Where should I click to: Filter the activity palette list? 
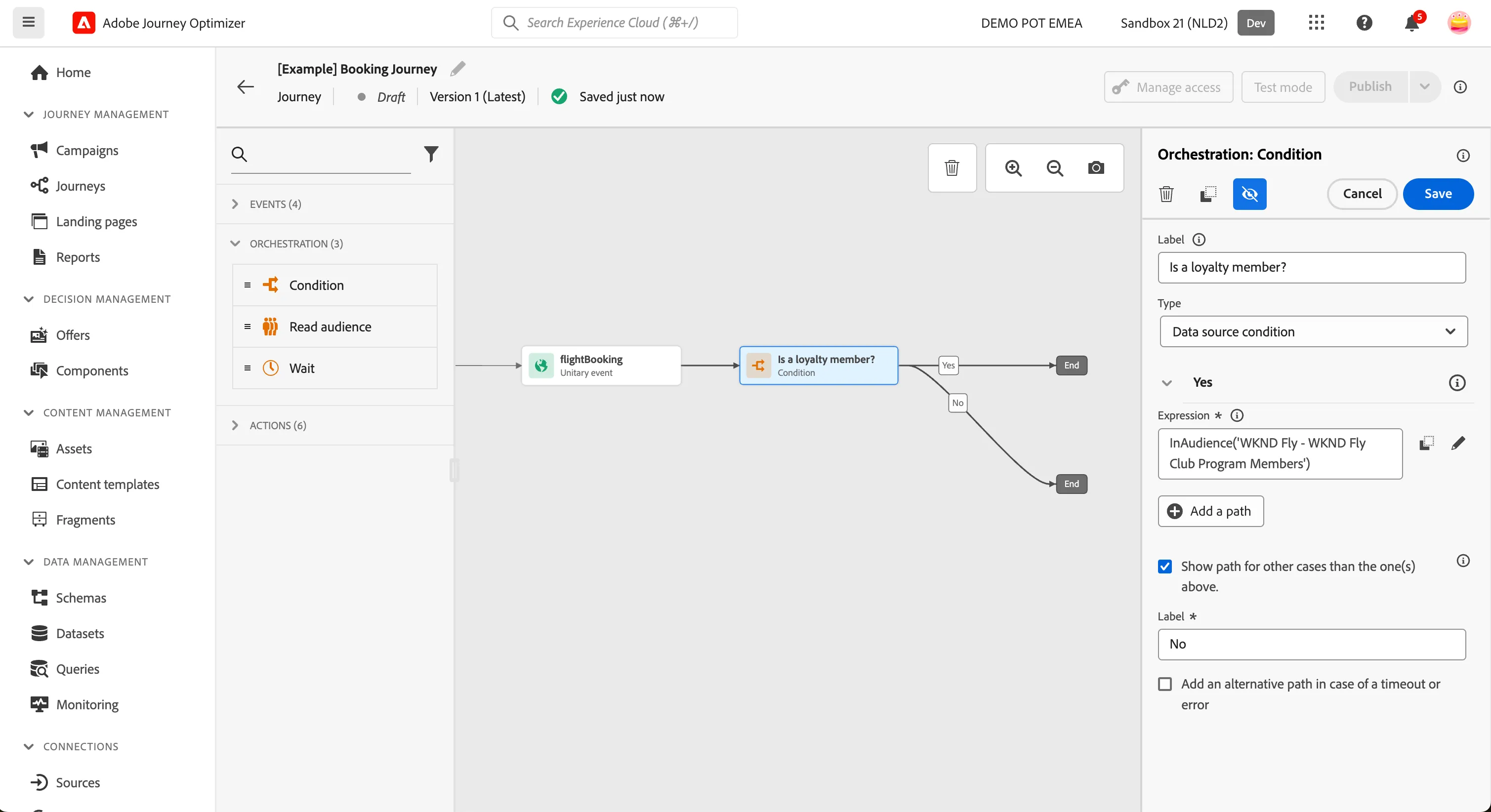coord(431,154)
